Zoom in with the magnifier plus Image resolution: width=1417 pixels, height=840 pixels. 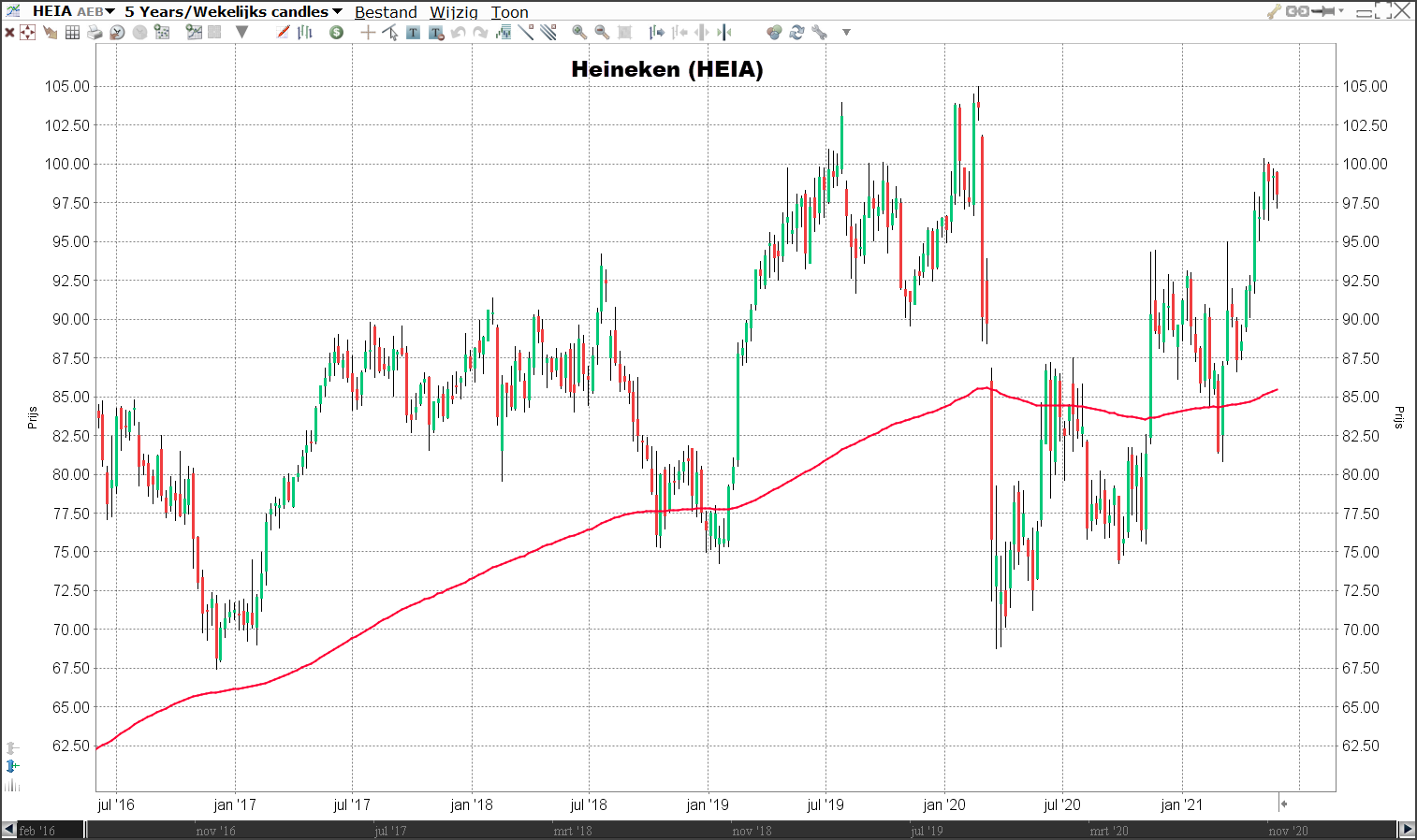(579, 33)
